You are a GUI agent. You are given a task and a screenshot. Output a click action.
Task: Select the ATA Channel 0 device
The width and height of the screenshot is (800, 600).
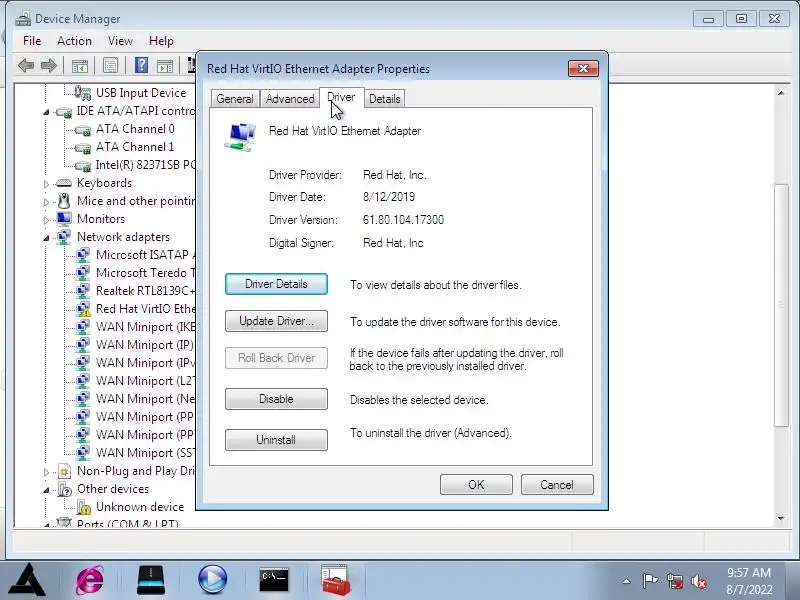coord(135,129)
